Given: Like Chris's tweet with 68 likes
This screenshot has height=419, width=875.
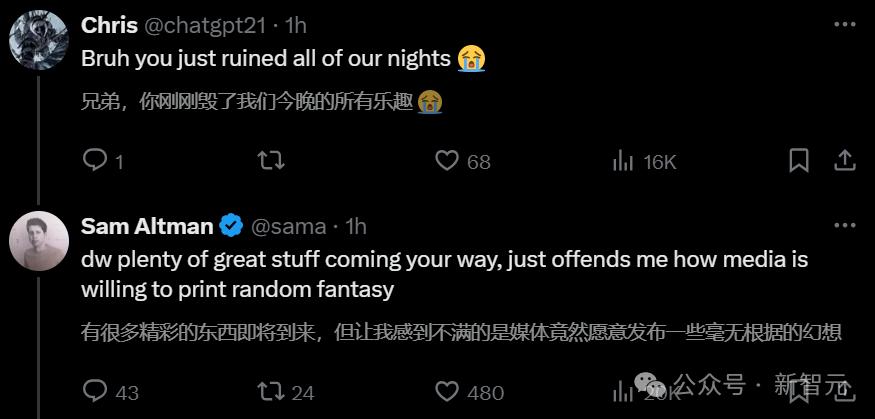Looking at the screenshot, I should click(x=447, y=161).
